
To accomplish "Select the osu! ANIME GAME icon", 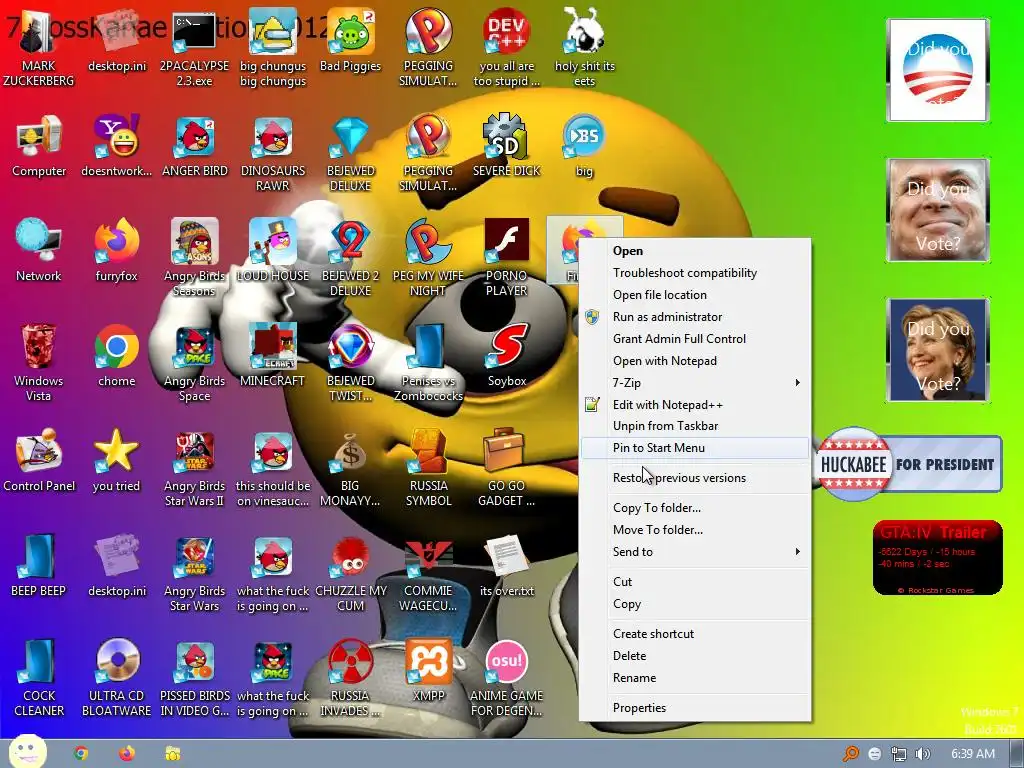I will 507,679.
